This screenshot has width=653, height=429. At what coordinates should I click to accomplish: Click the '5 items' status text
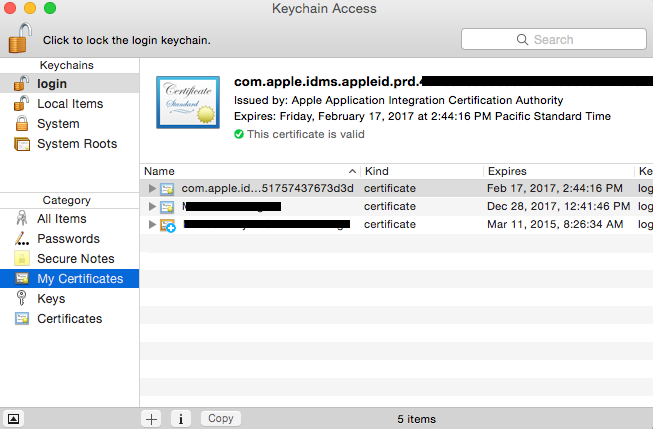pos(416,419)
